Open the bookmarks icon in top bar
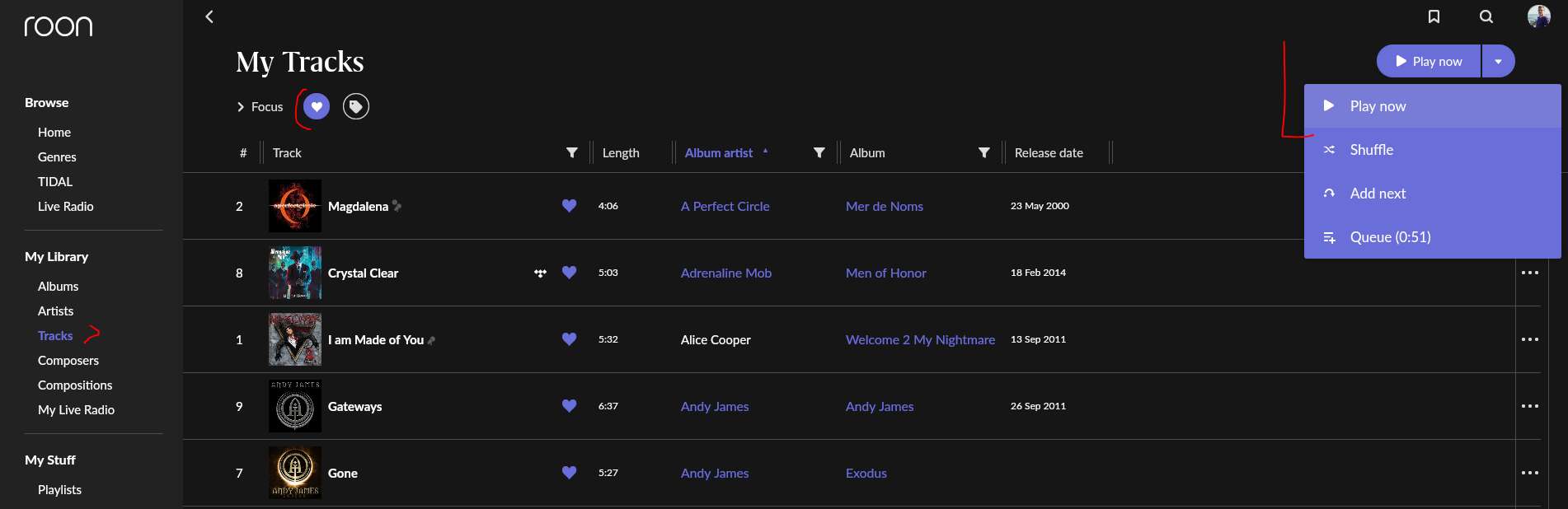The height and width of the screenshot is (509, 1568). tap(1434, 16)
